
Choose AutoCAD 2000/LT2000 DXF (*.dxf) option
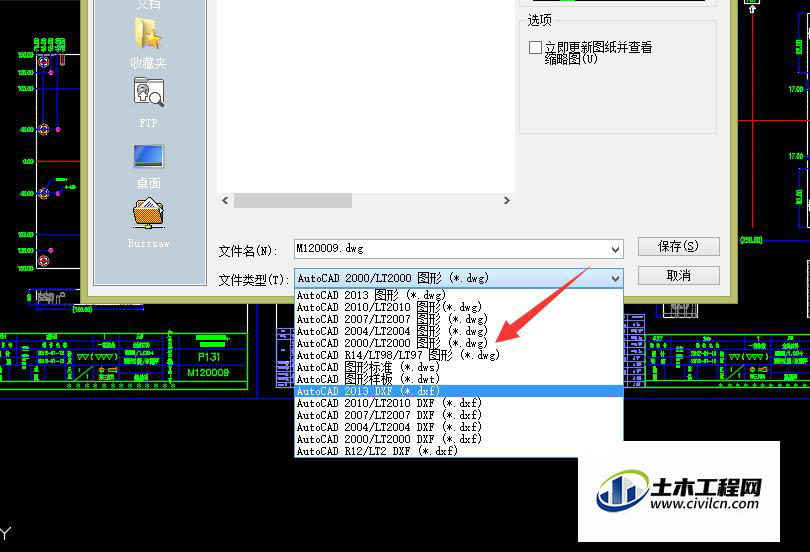pyautogui.click(x=459, y=439)
